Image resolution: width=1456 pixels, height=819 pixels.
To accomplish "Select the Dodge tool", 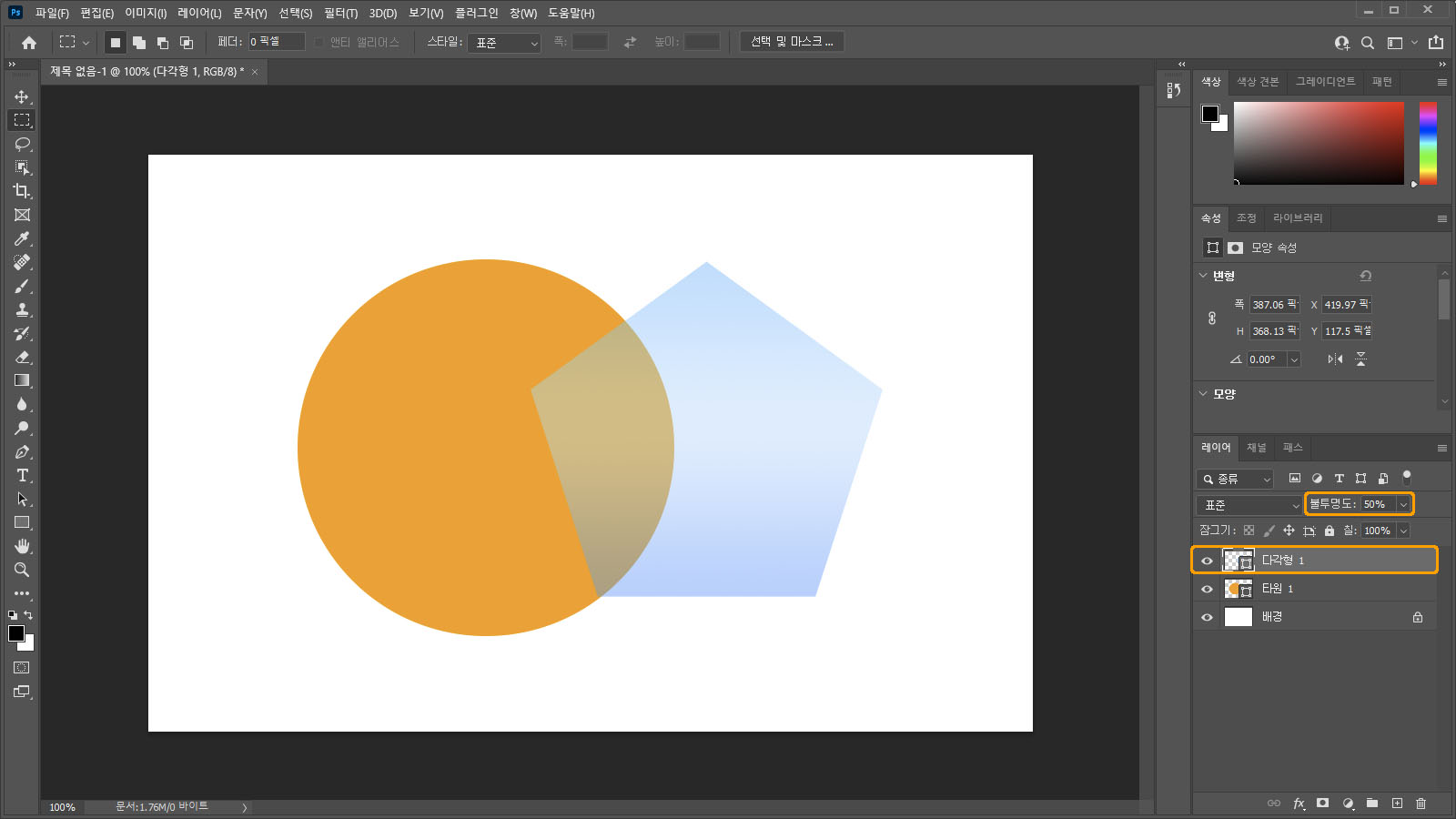I will [22, 428].
